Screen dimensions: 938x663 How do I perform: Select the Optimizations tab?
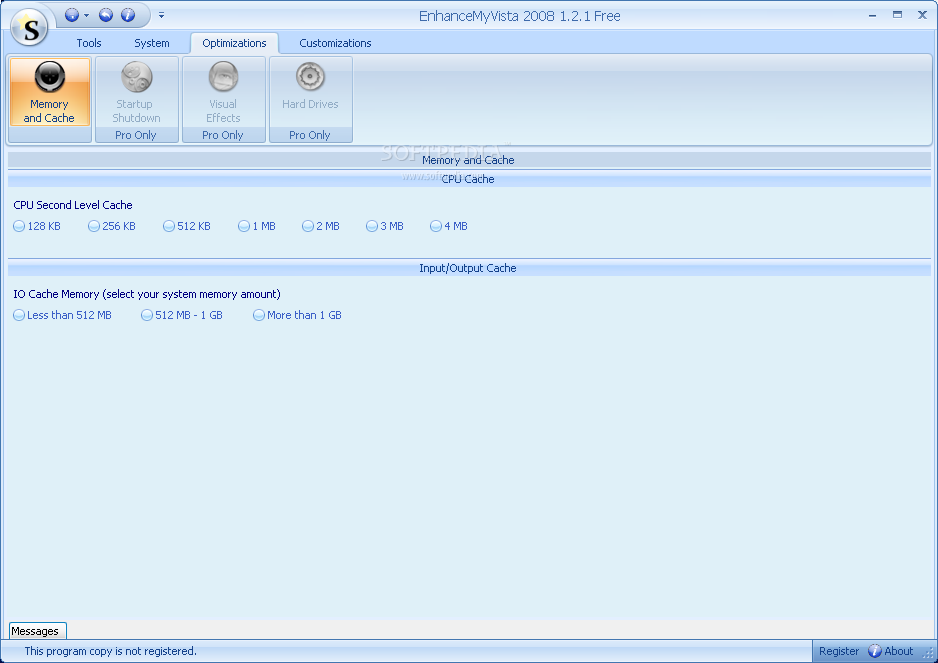coord(234,43)
